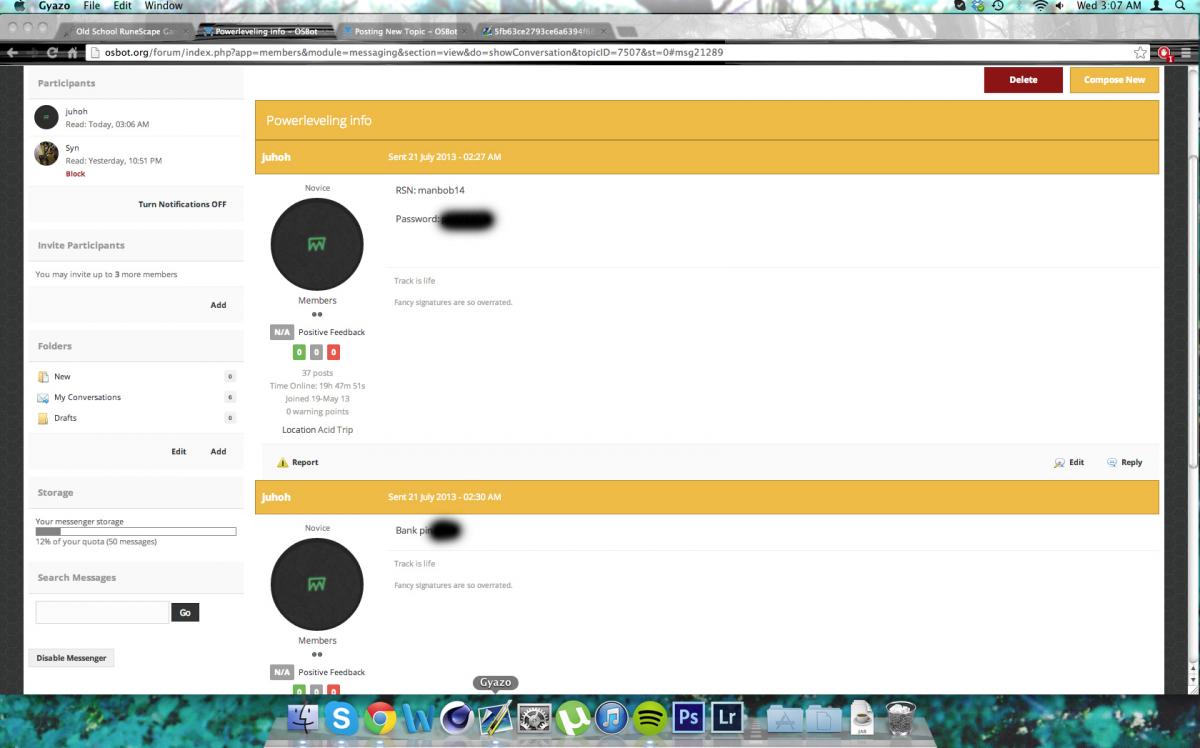The width and height of the screenshot is (1200, 748).
Task: Click the Reply icon on first message
Action: [x=1112, y=463]
